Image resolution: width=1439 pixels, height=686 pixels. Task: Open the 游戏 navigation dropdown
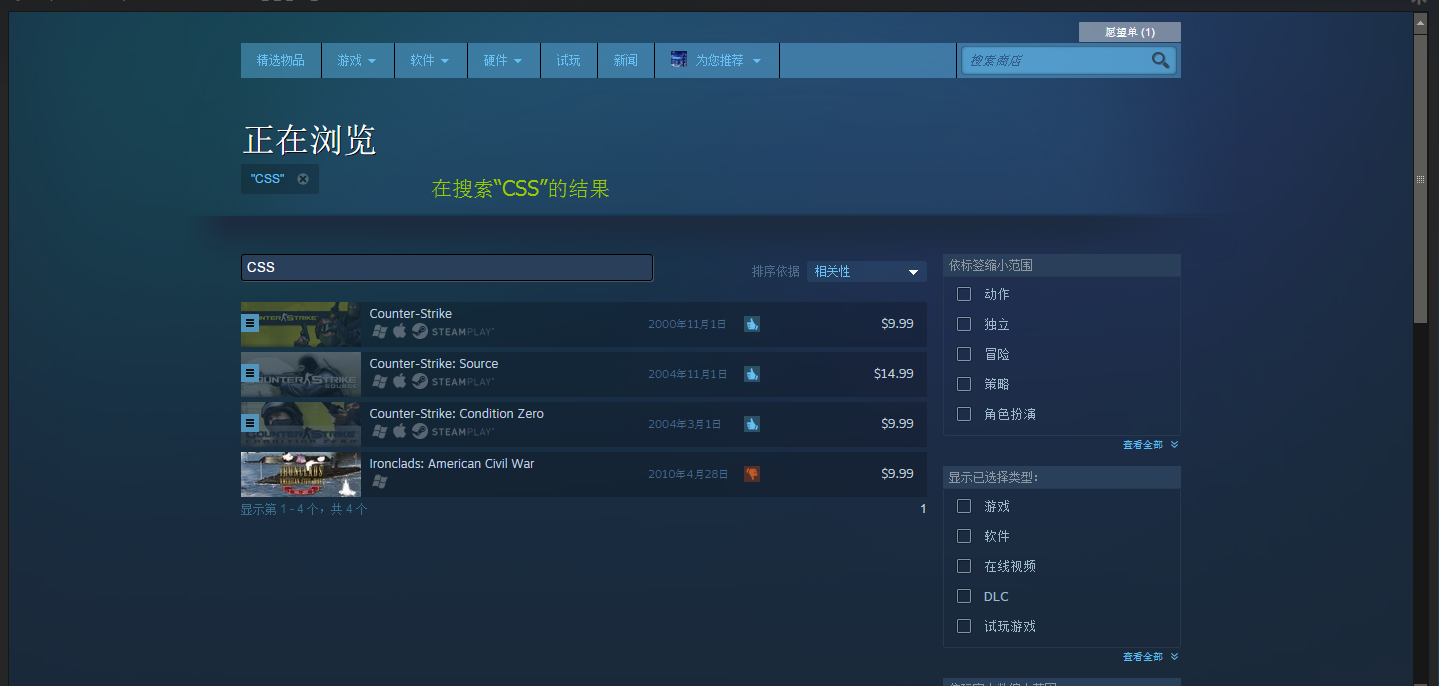(357, 60)
